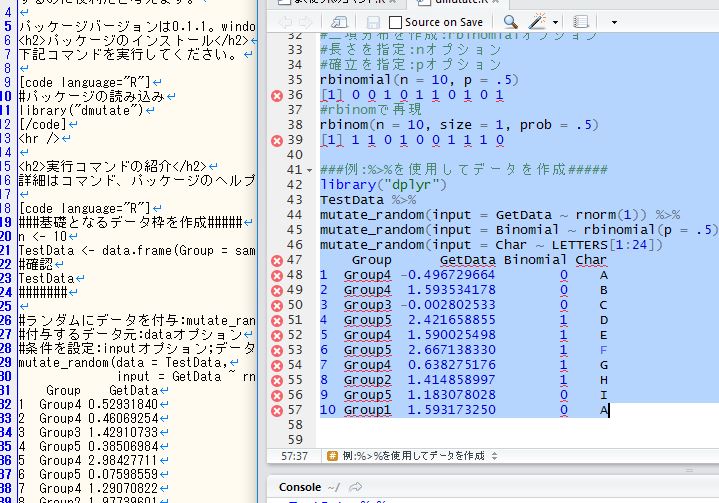Click the view working directory arrow in Console
719x503 pixels.
point(355,487)
